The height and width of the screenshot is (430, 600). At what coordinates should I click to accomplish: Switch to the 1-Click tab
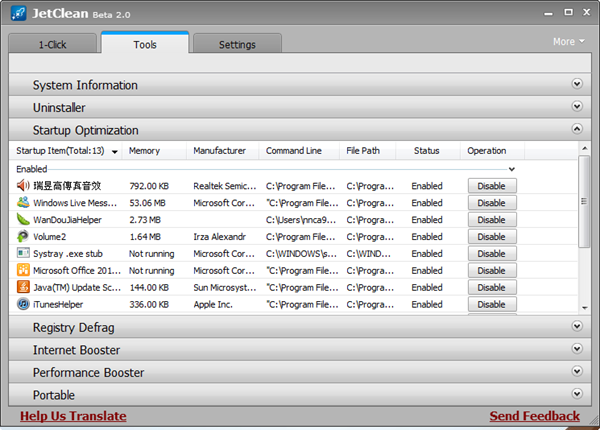(52, 44)
